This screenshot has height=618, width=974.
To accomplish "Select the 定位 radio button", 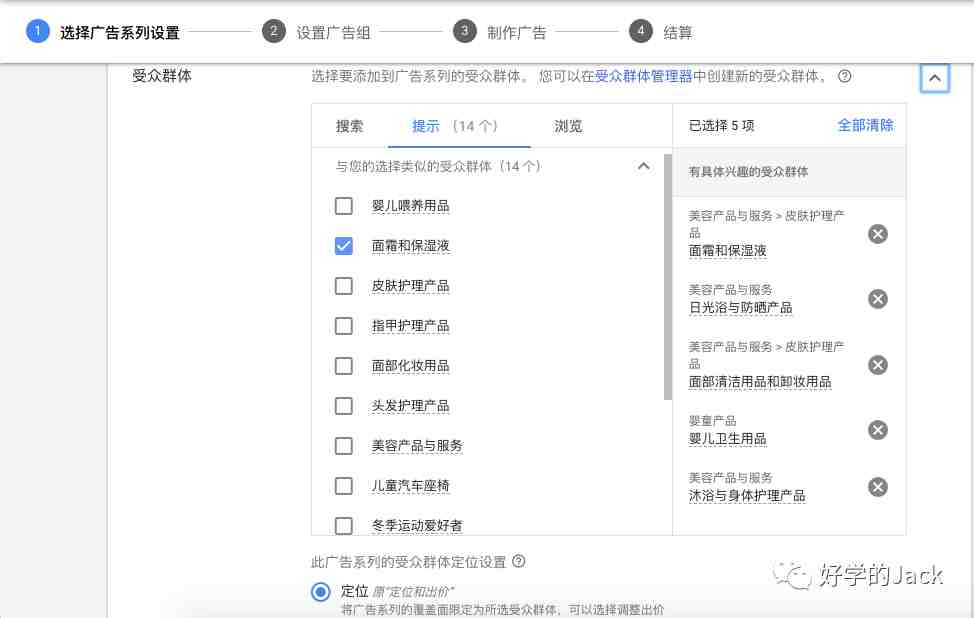I will click(x=320, y=592).
